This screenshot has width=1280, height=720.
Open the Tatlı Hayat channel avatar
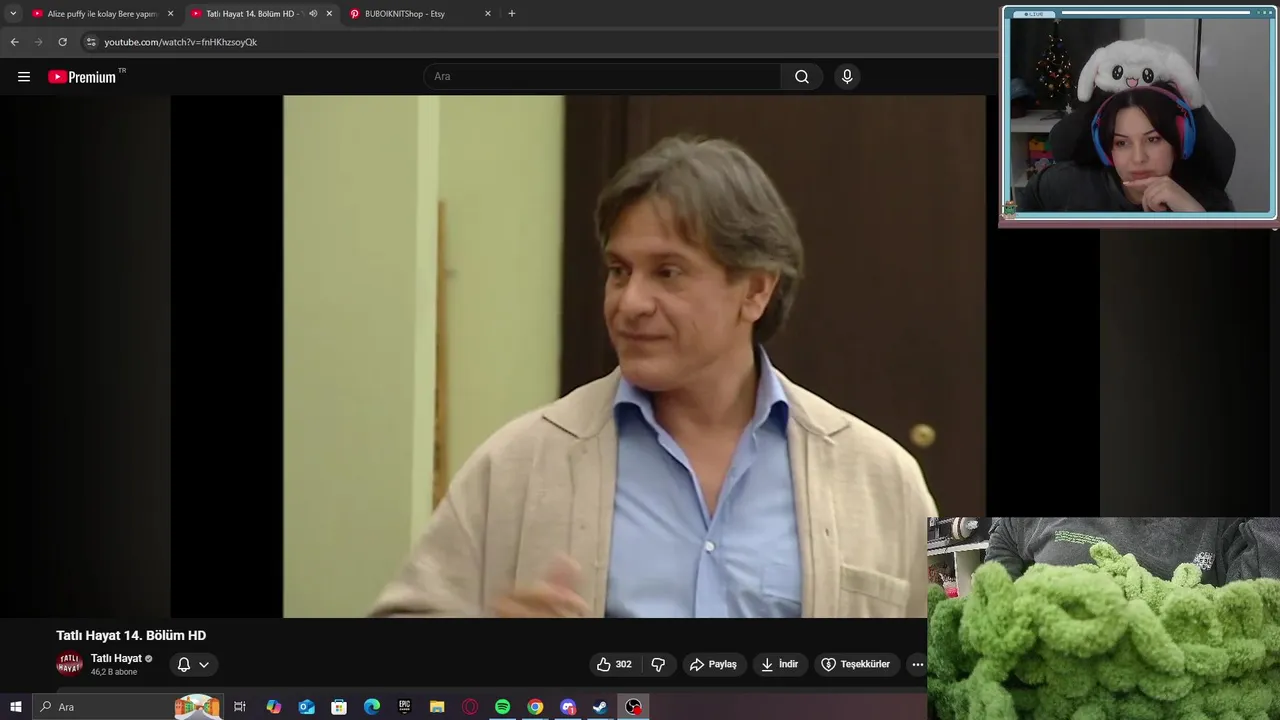point(69,664)
